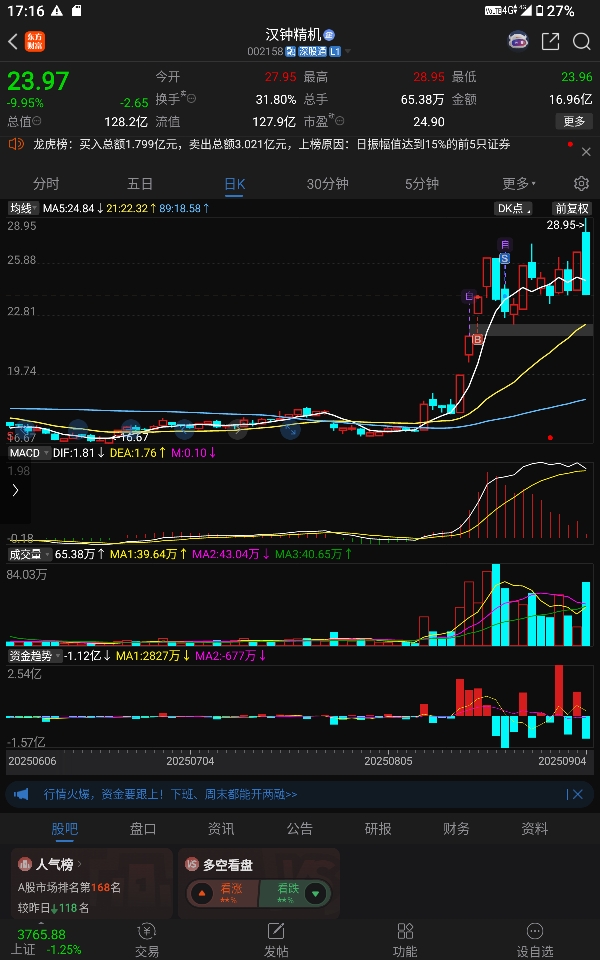
Task: Tap the info icon next to 换手
Action: [x=190, y=98]
